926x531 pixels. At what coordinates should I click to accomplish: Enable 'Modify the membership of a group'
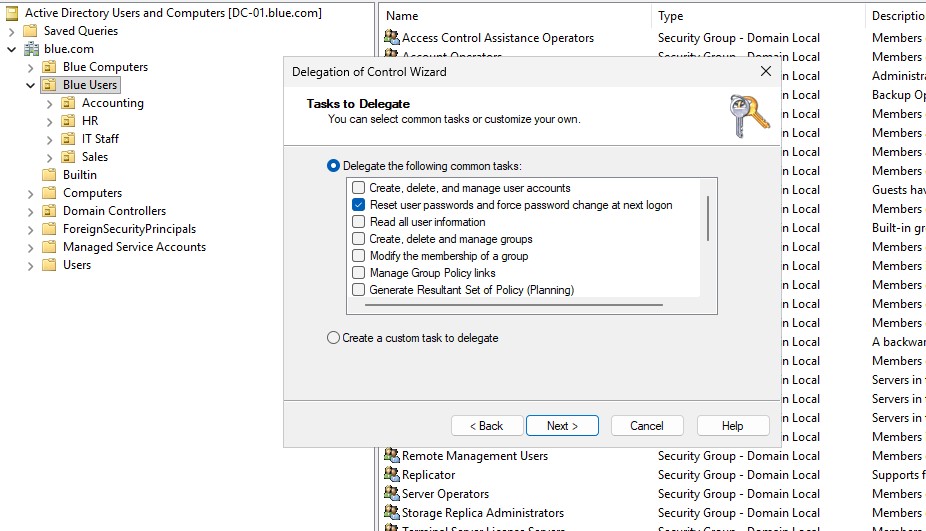tap(358, 256)
